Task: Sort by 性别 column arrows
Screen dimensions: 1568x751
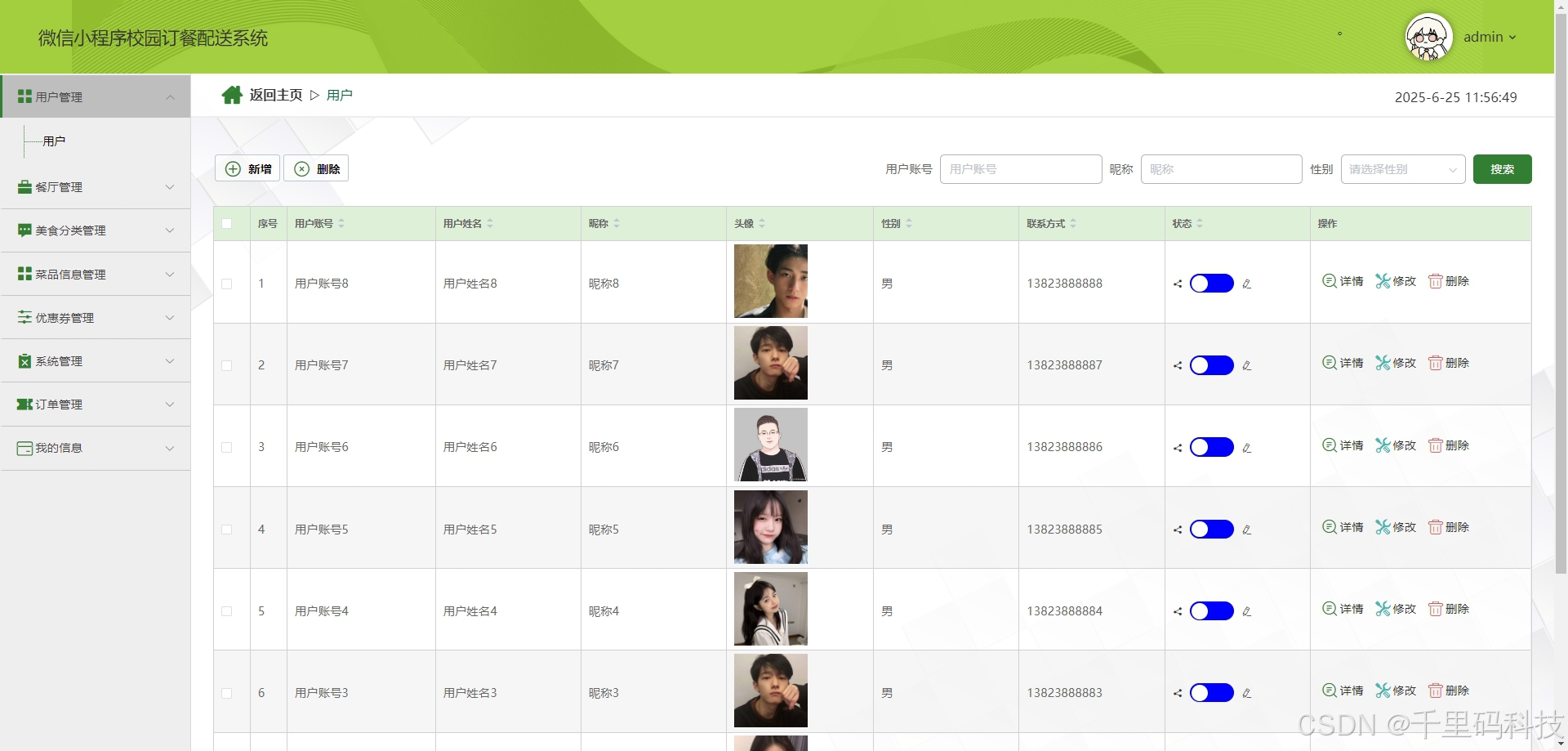Action: pos(909,223)
